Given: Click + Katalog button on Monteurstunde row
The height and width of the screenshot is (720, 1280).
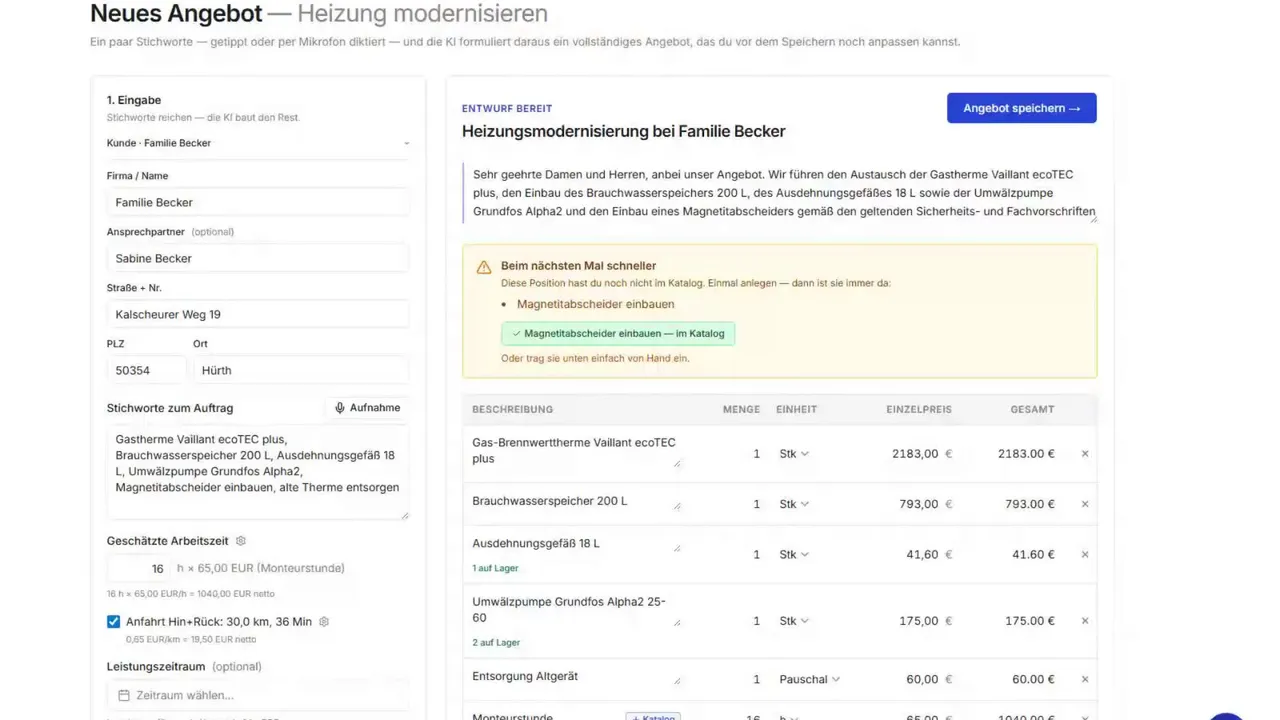Looking at the screenshot, I should coord(653,717).
